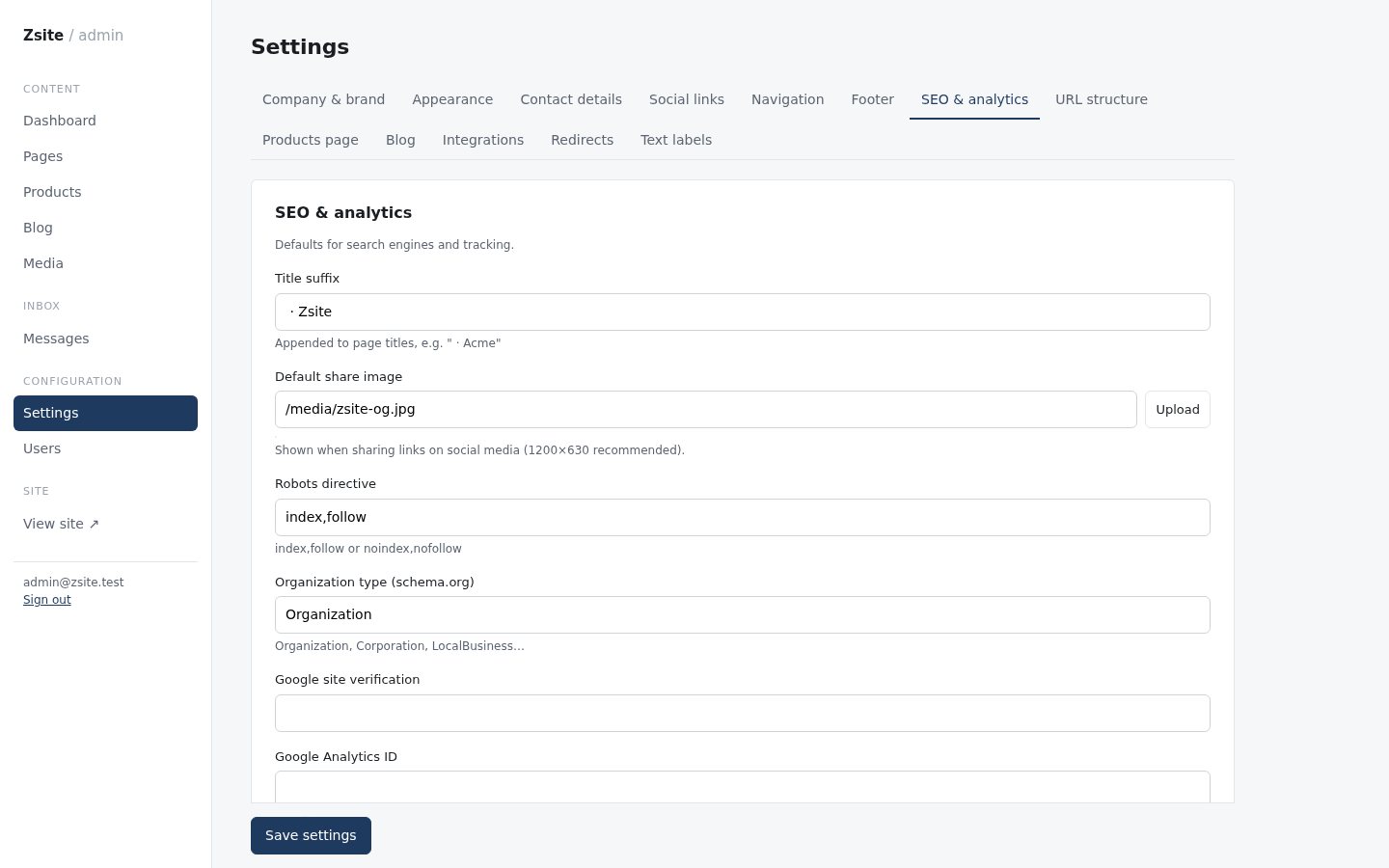
Task: Open the Media library link
Action: tap(105, 263)
